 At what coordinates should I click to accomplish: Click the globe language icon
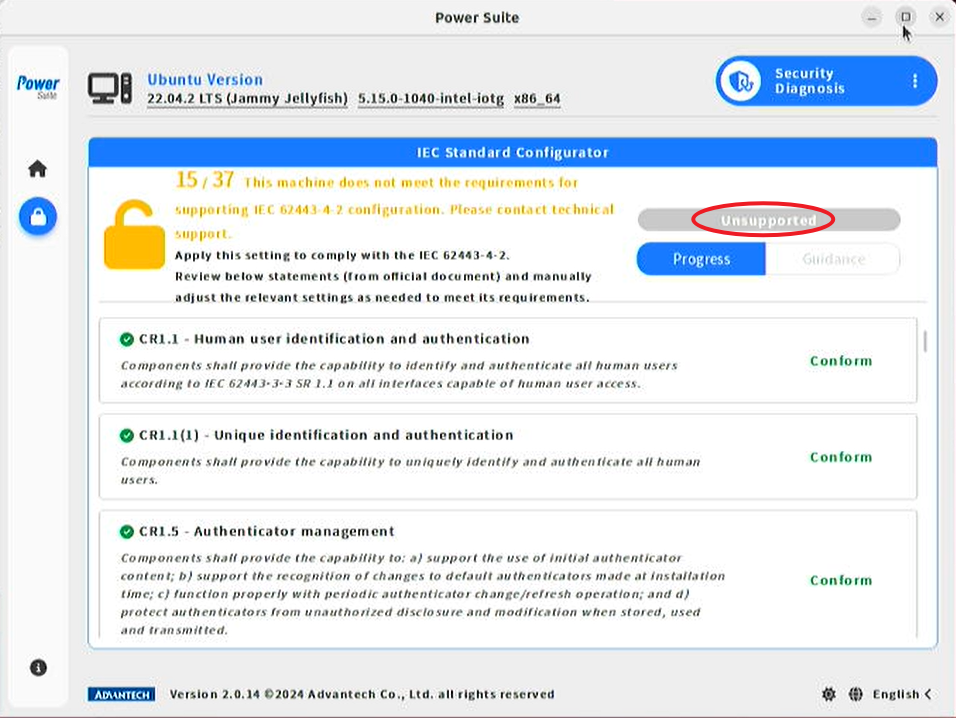[855, 694]
